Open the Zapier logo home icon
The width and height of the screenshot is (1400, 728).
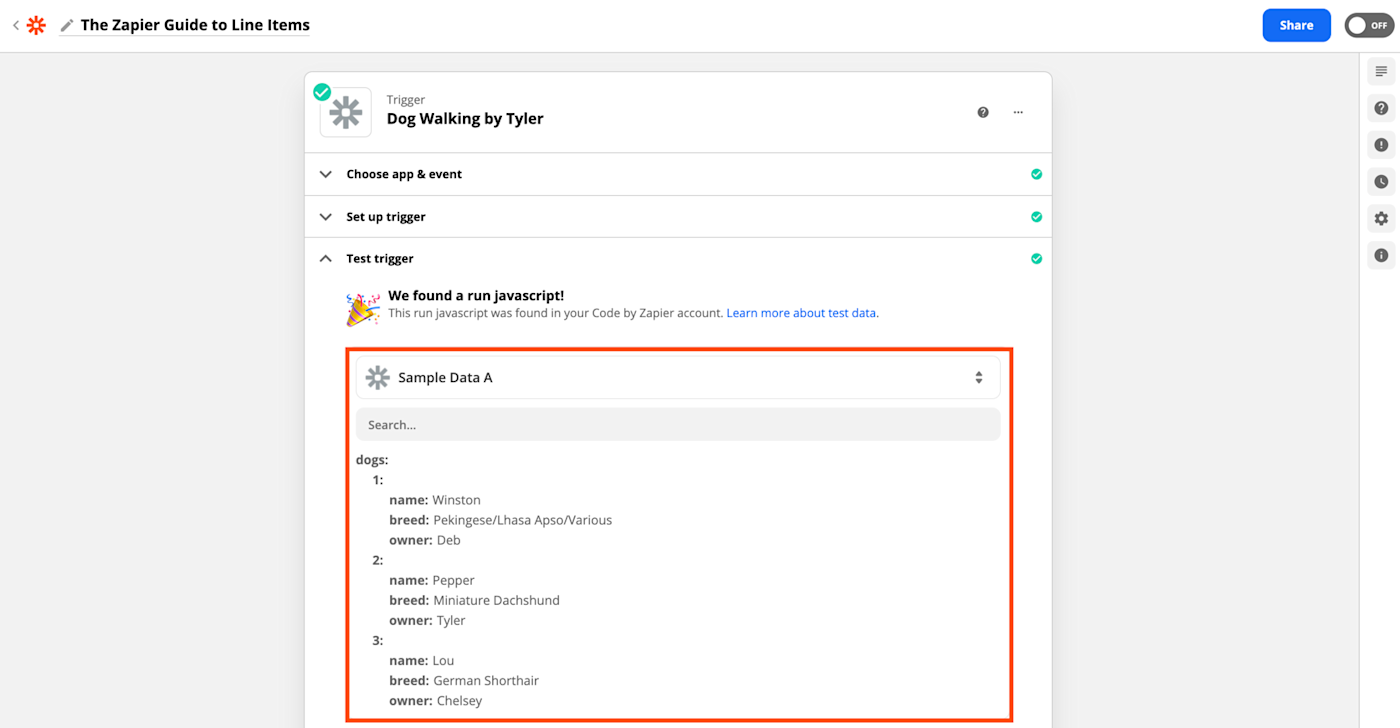click(36, 25)
